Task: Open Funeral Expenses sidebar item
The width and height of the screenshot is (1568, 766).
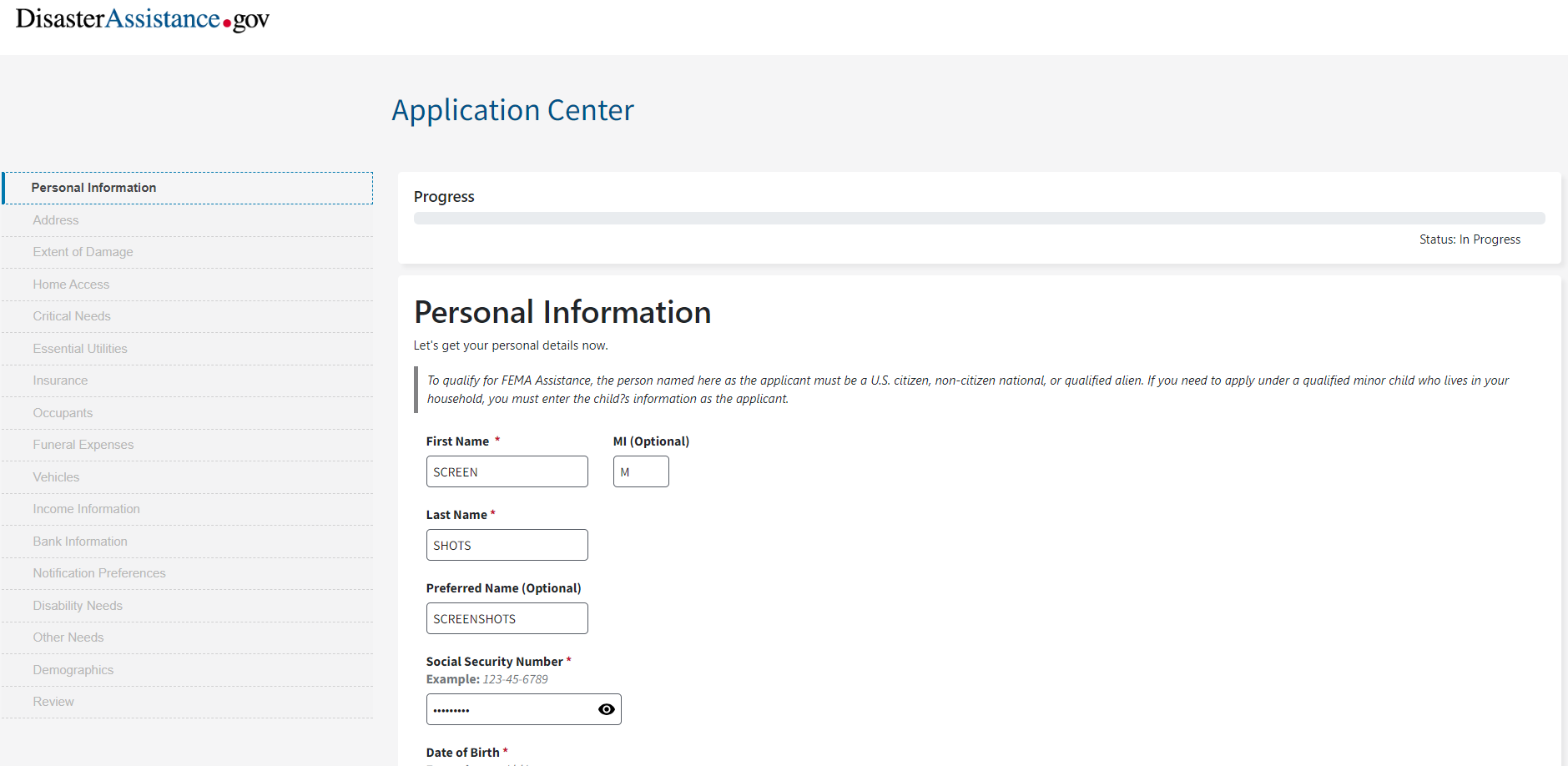Action: 83,445
